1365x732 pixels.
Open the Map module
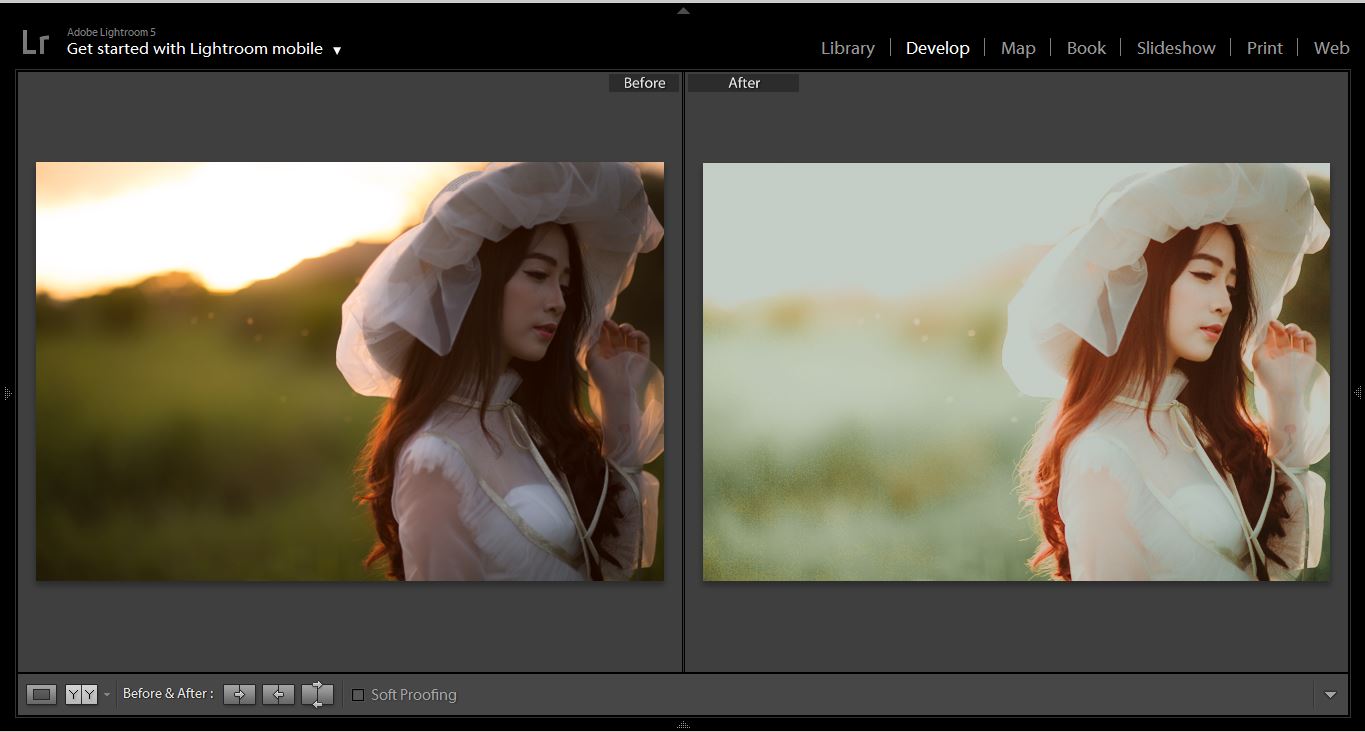click(x=1017, y=48)
